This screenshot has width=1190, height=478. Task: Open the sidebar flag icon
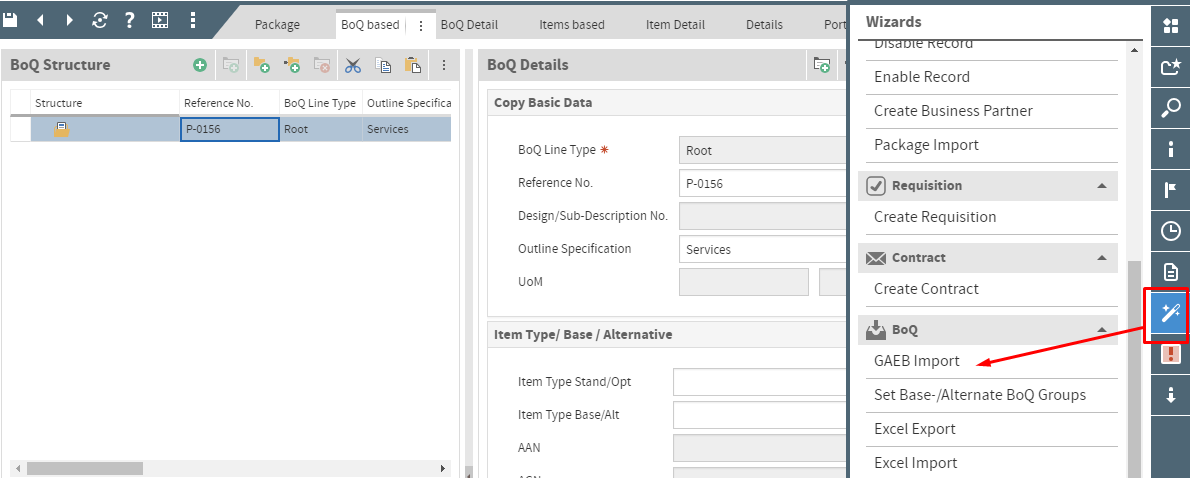click(1170, 190)
